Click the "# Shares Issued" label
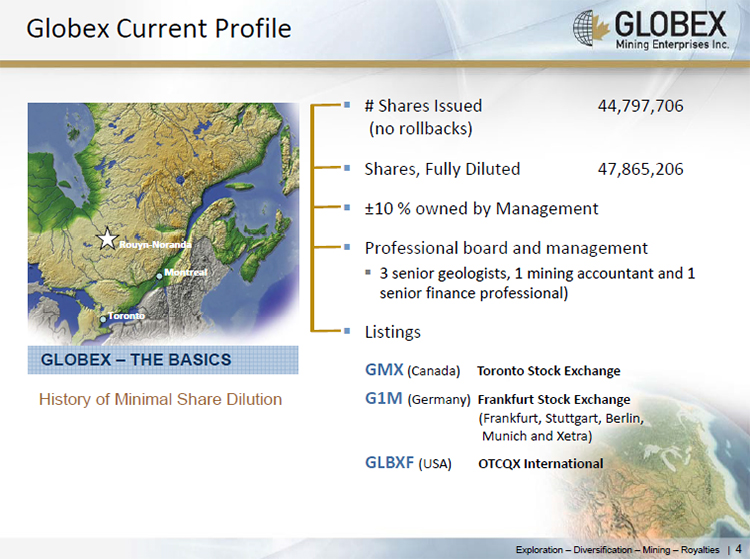 point(423,106)
